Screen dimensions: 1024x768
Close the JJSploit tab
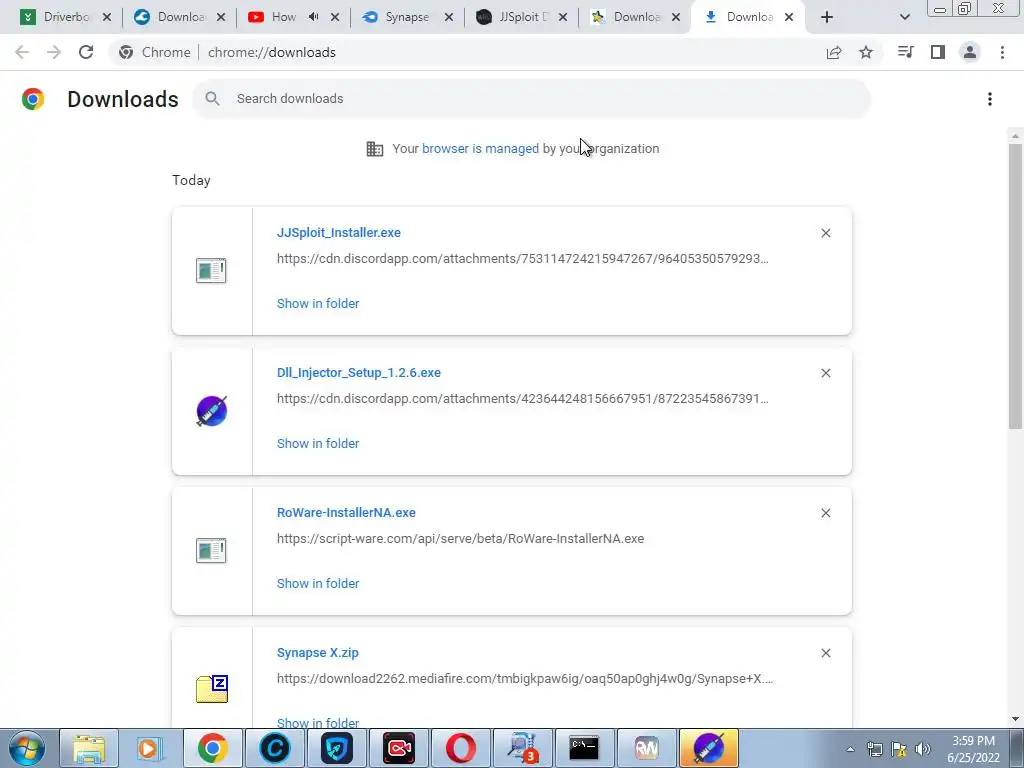tap(563, 17)
